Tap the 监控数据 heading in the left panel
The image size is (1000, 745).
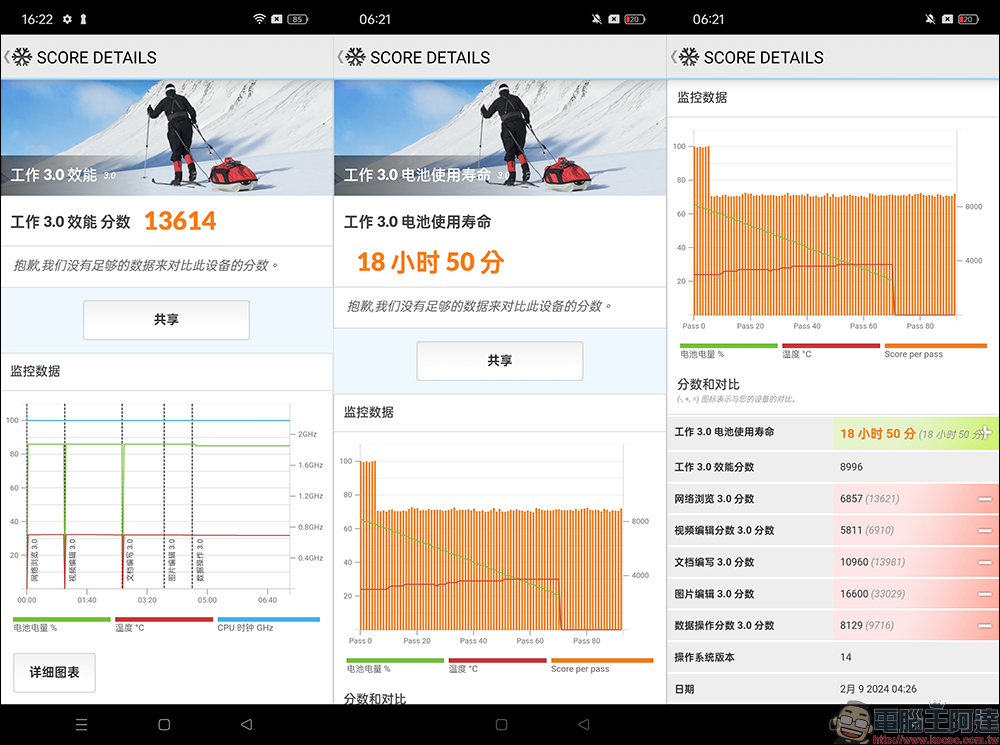click(35, 371)
